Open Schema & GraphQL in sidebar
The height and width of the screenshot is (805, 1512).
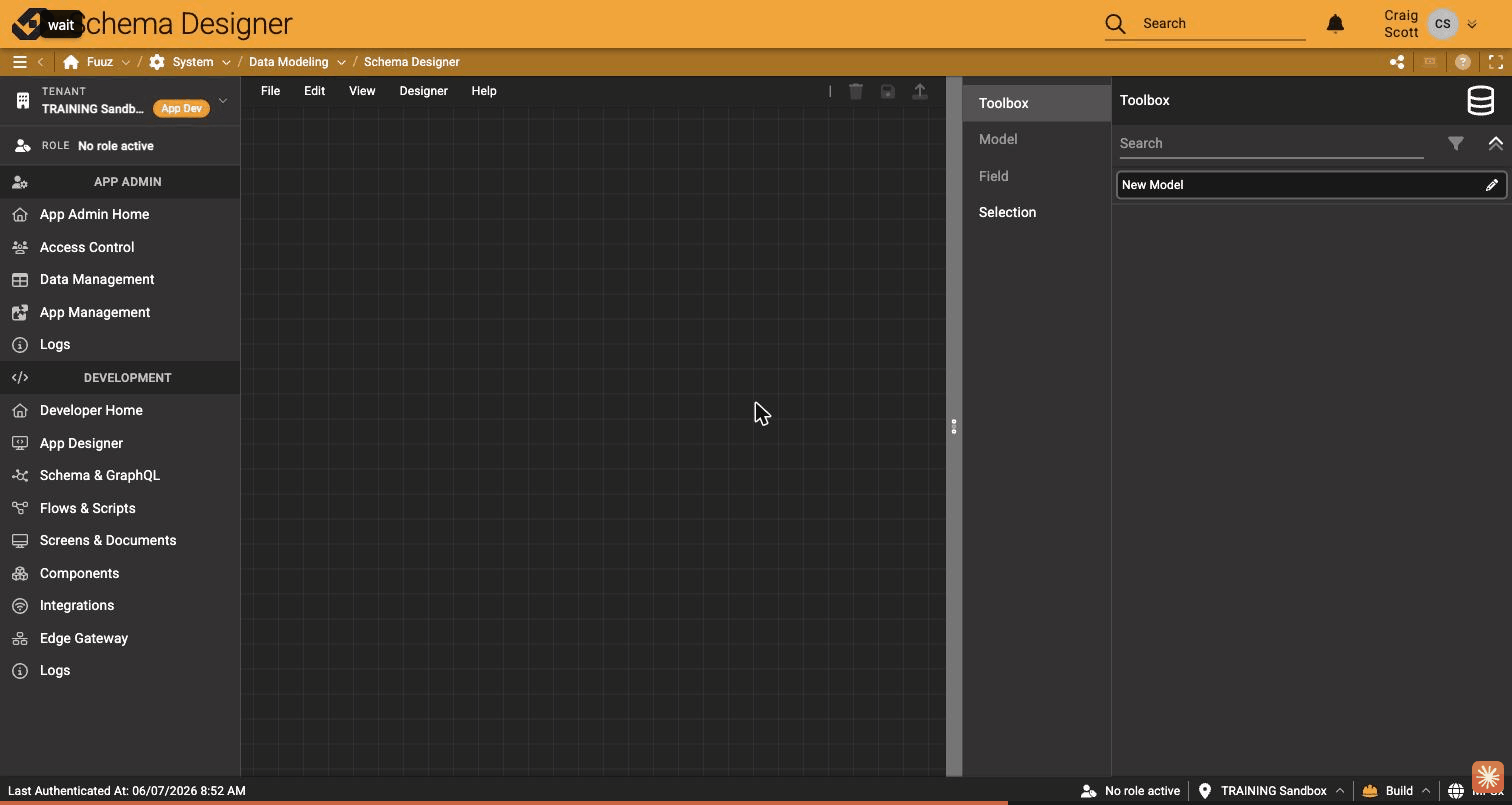point(120,475)
